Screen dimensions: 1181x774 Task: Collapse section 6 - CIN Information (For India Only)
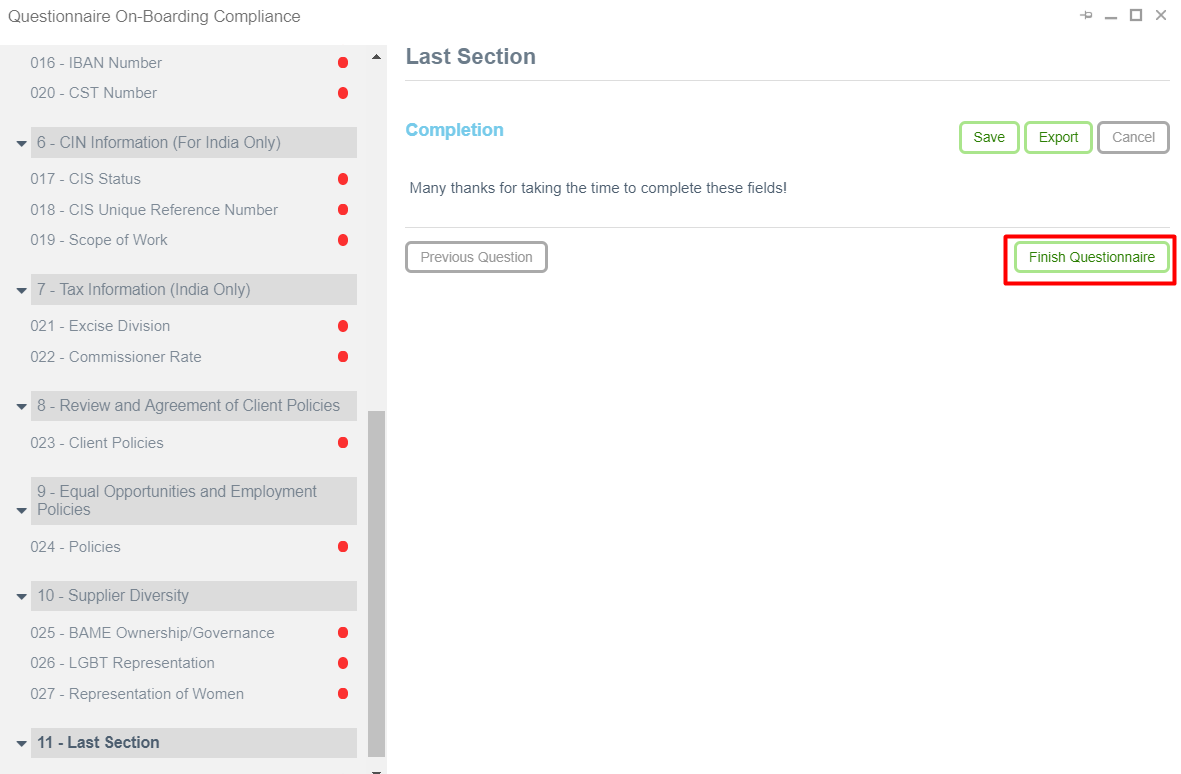[21, 143]
